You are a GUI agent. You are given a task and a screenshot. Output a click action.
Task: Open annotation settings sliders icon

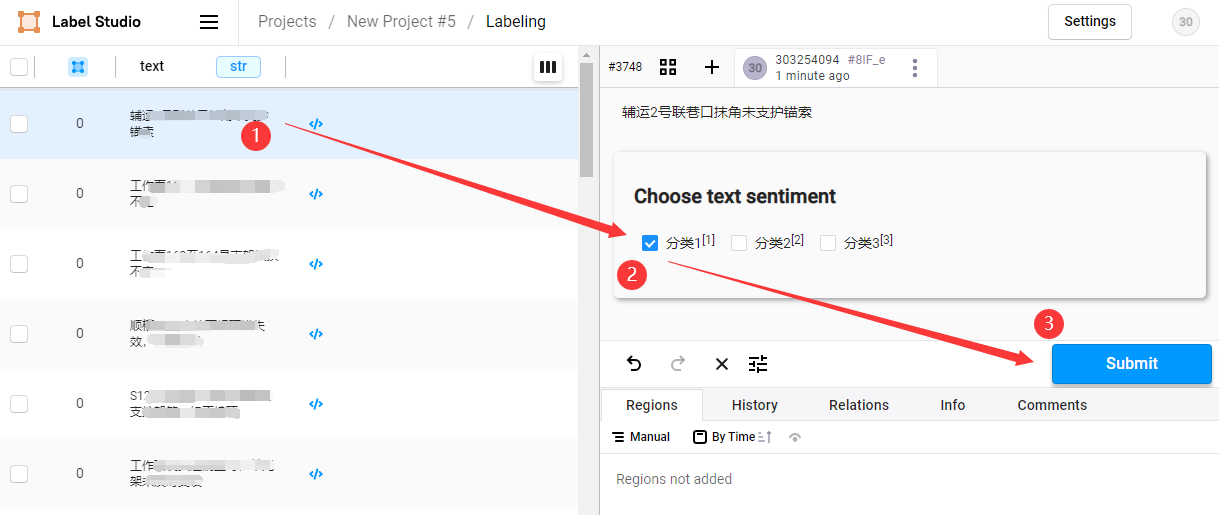click(759, 364)
